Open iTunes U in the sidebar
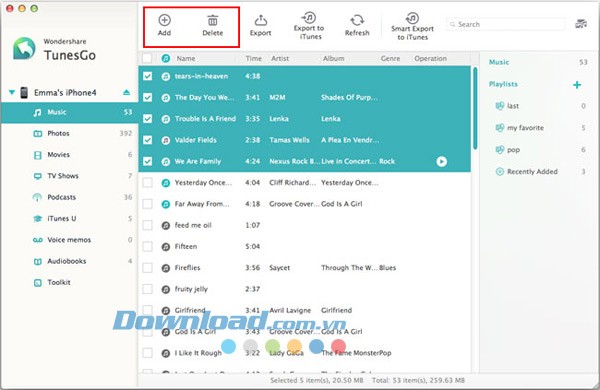 tap(69, 219)
